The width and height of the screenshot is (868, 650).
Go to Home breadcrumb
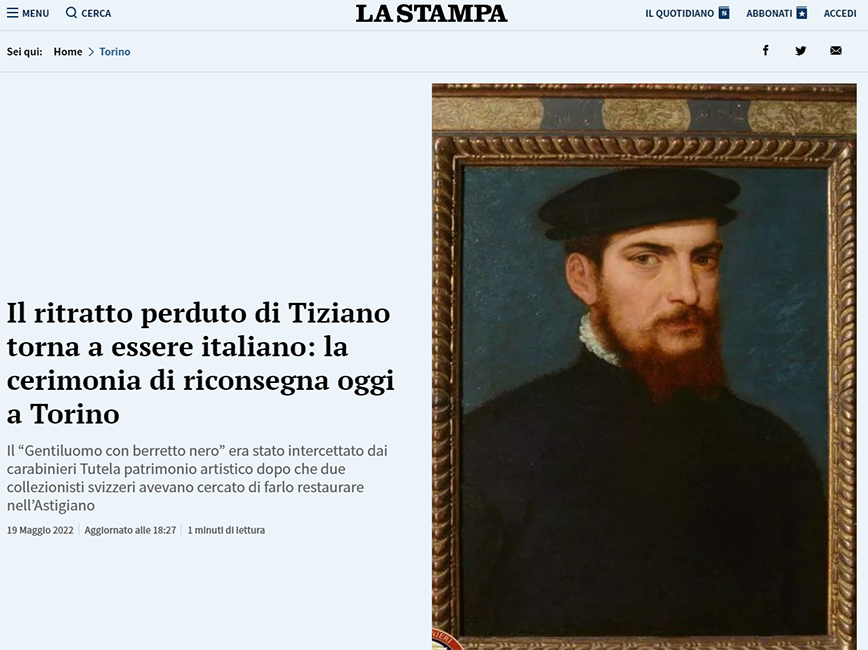tap(68, 51)
